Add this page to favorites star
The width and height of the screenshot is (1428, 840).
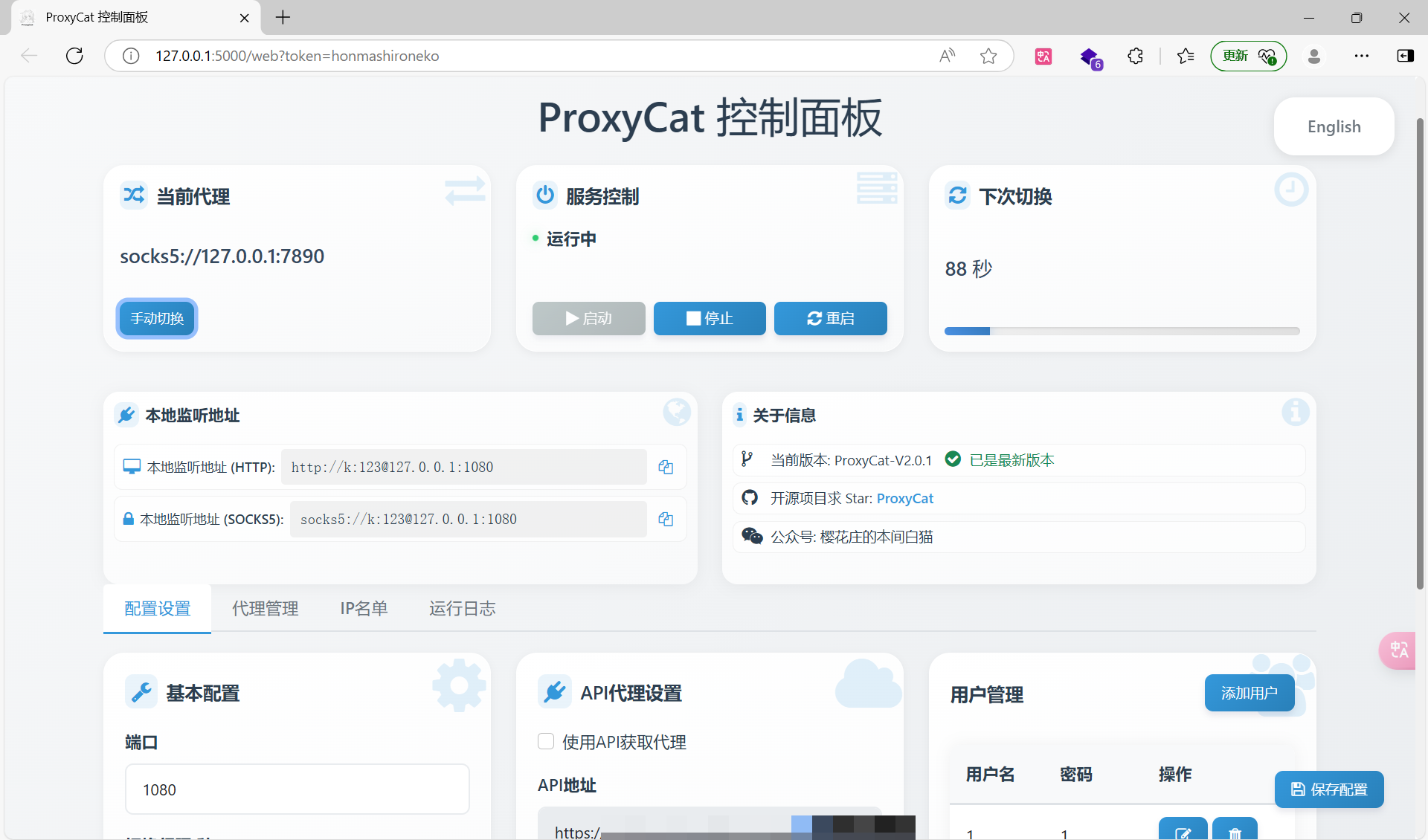tap(988, 56)
